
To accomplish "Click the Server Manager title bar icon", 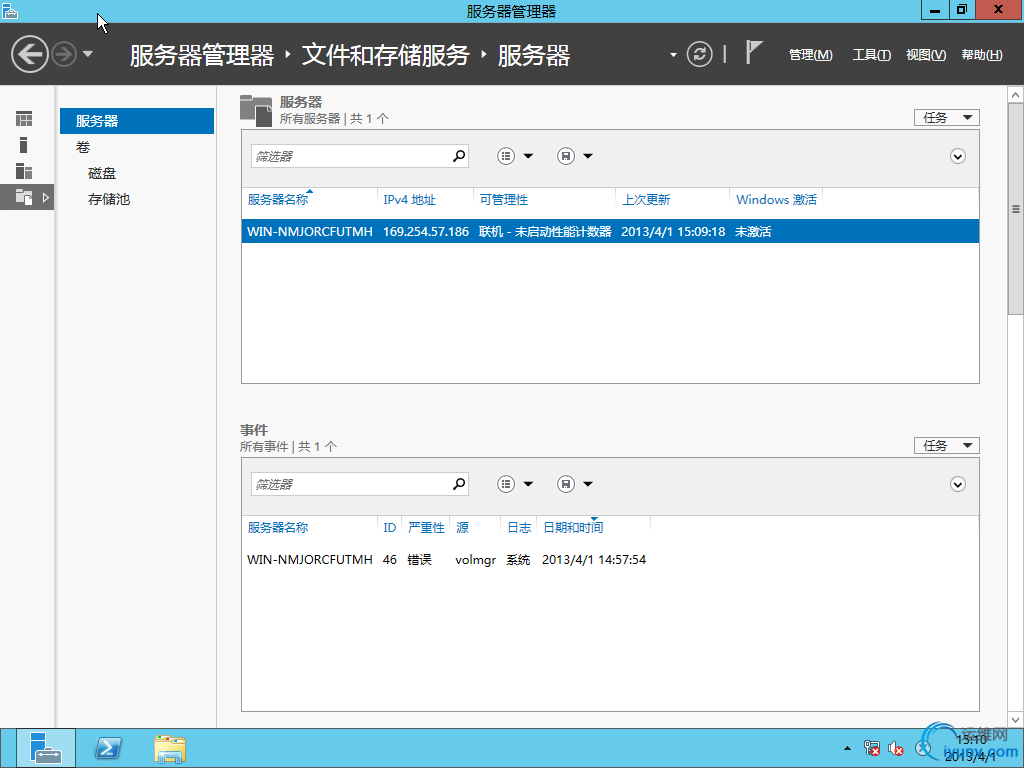I will coord(10,10).
